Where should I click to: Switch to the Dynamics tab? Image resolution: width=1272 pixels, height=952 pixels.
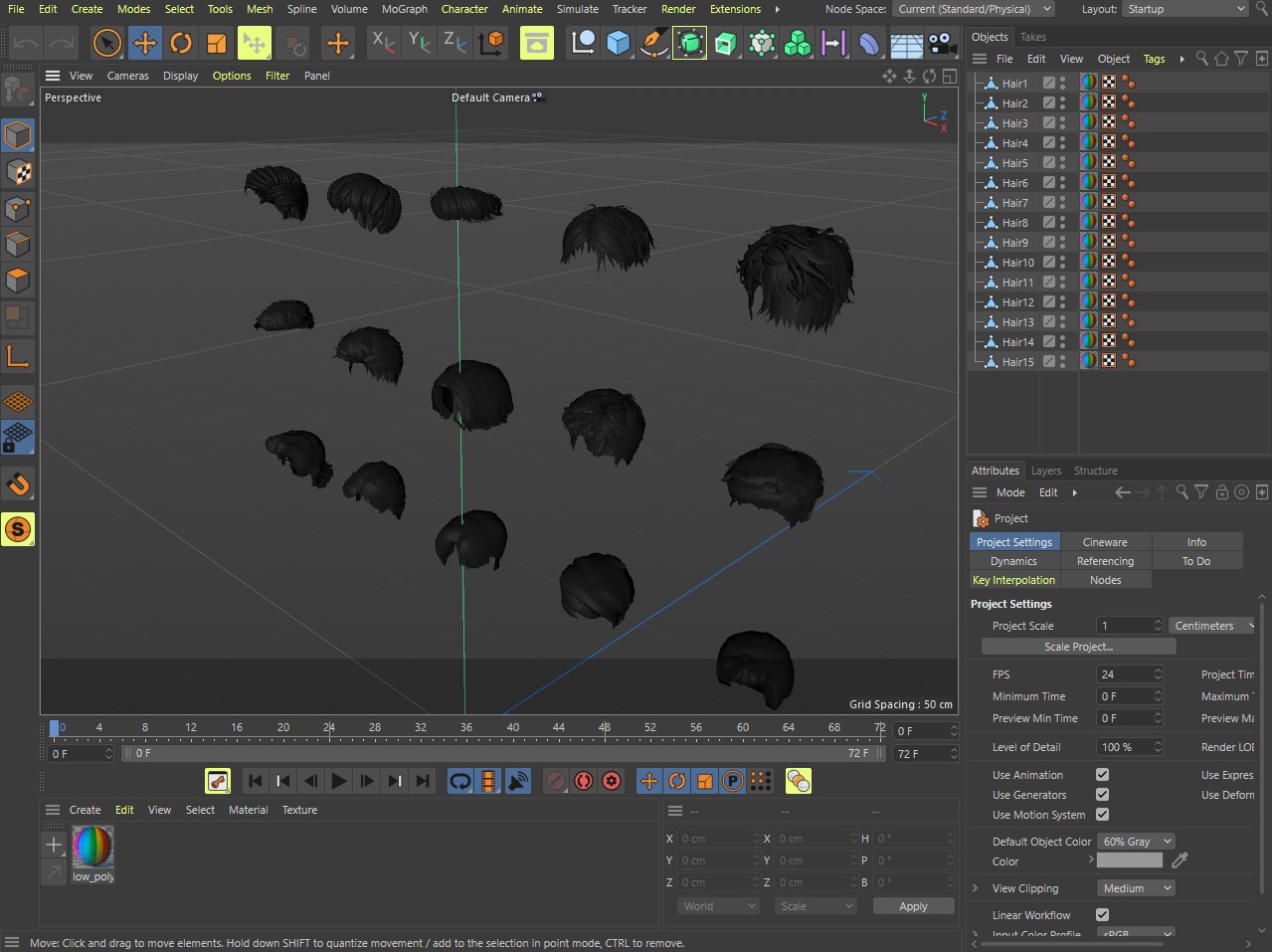pyautogui.click(x=1013, y=561)
